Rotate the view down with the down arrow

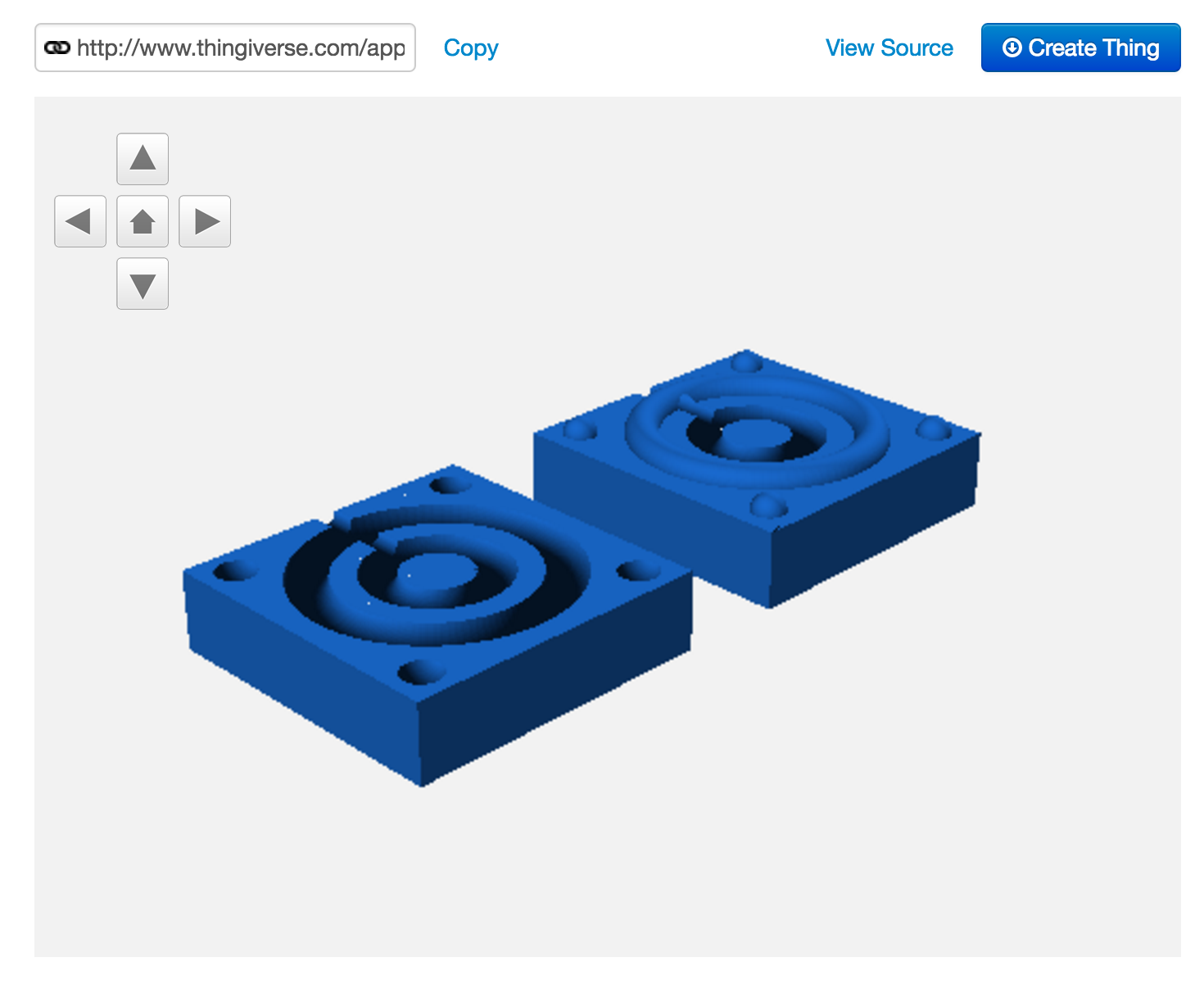(143, 284)
